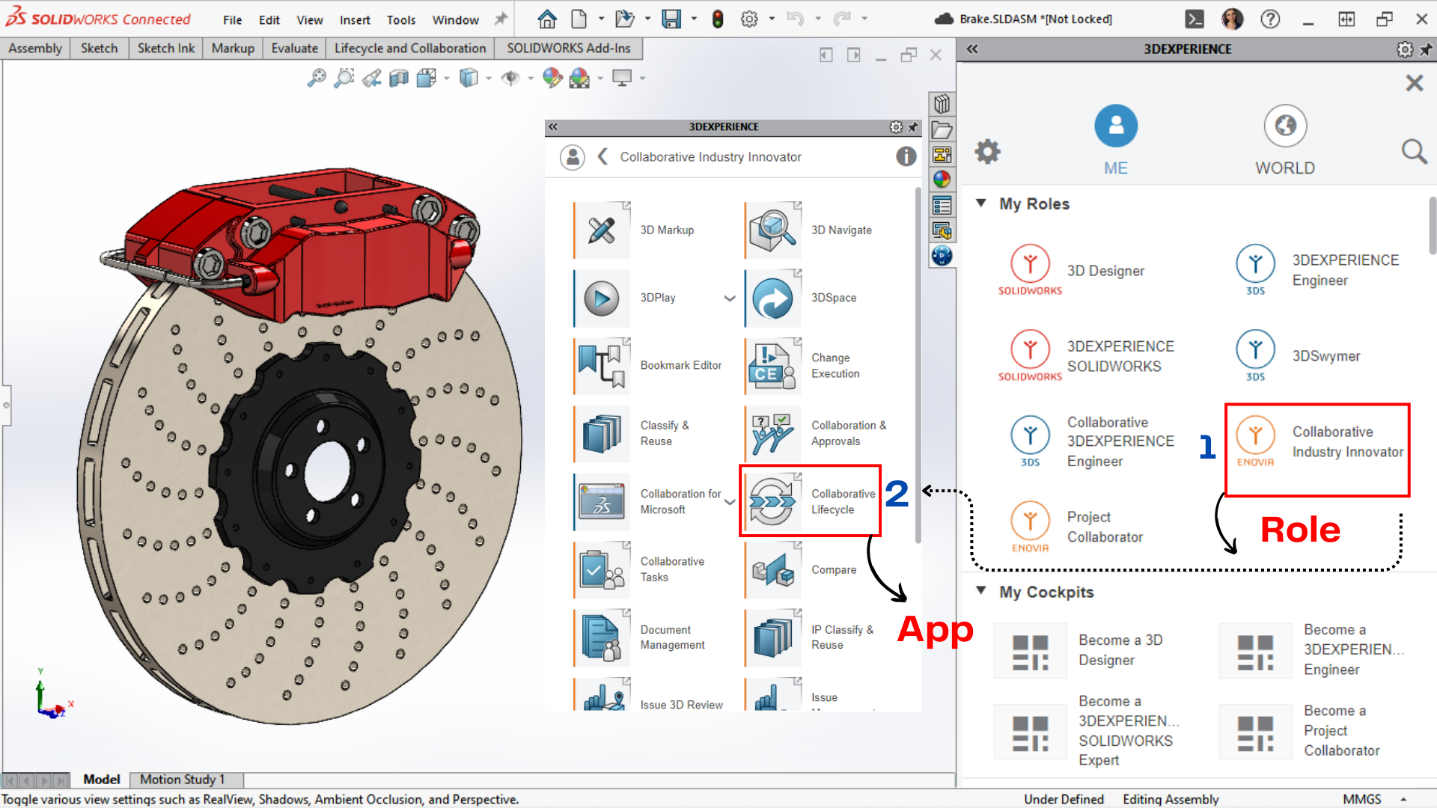Open the Bookmark Editor app
Image resolution: width=1437 pixels, height=808 pixels.
(602, 366)
